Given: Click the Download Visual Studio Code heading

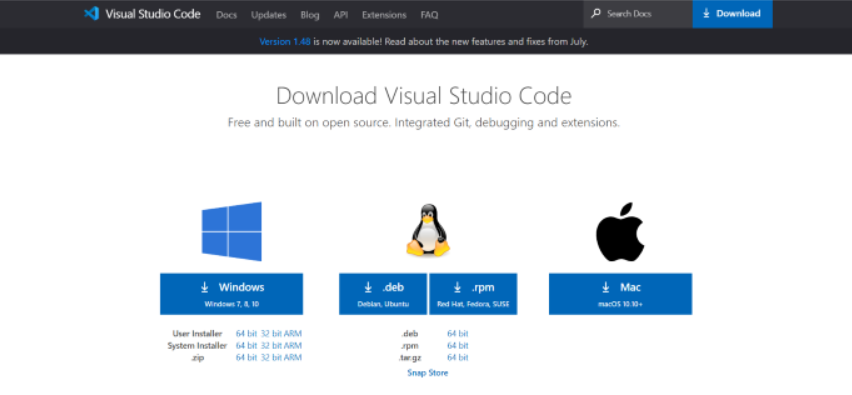Looking at the screenshot, I should [424, 96].
